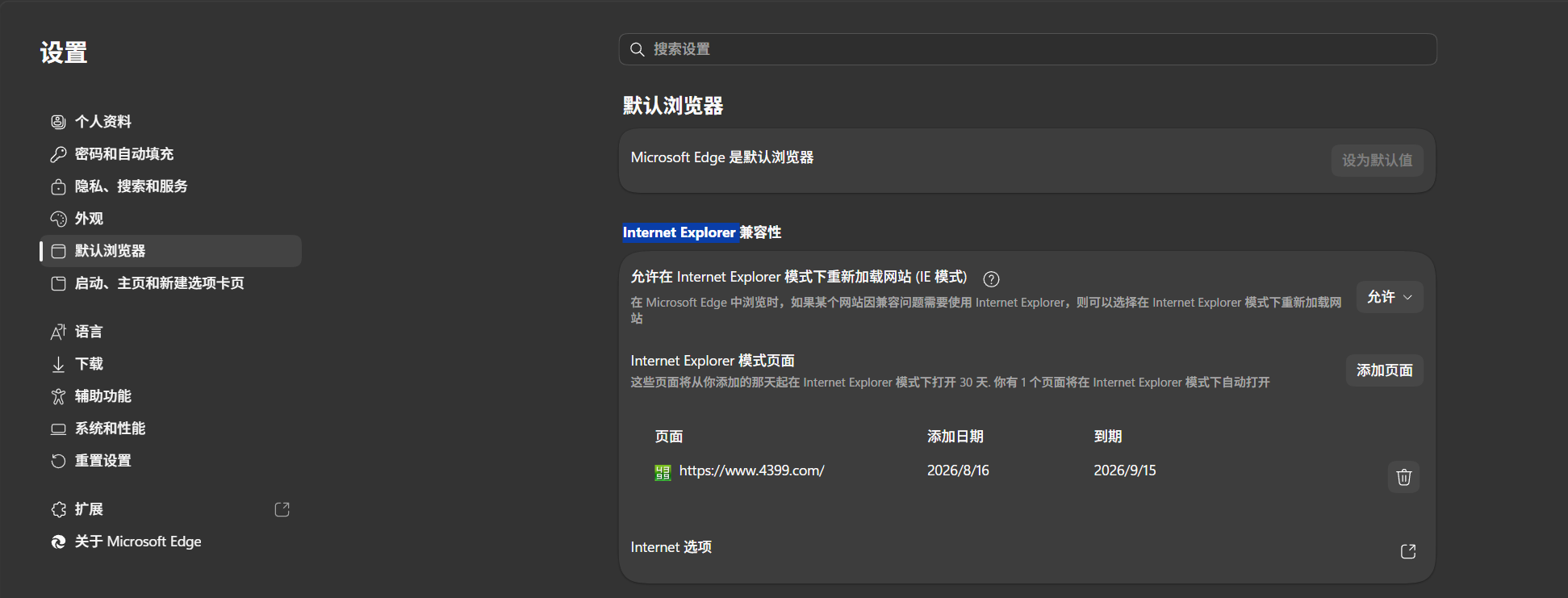The height and width of the screenshot is (598, 1568).
Task: Click the palette icon beside 外观
Action: pyautogui.click(x=58, y=219)
